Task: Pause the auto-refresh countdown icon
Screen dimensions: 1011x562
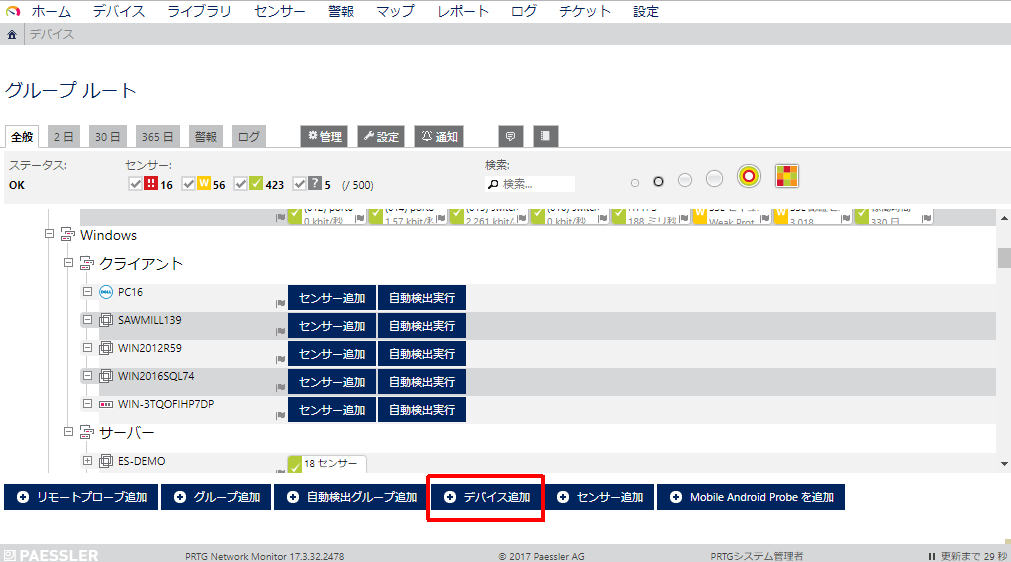Action: point(932,556)
